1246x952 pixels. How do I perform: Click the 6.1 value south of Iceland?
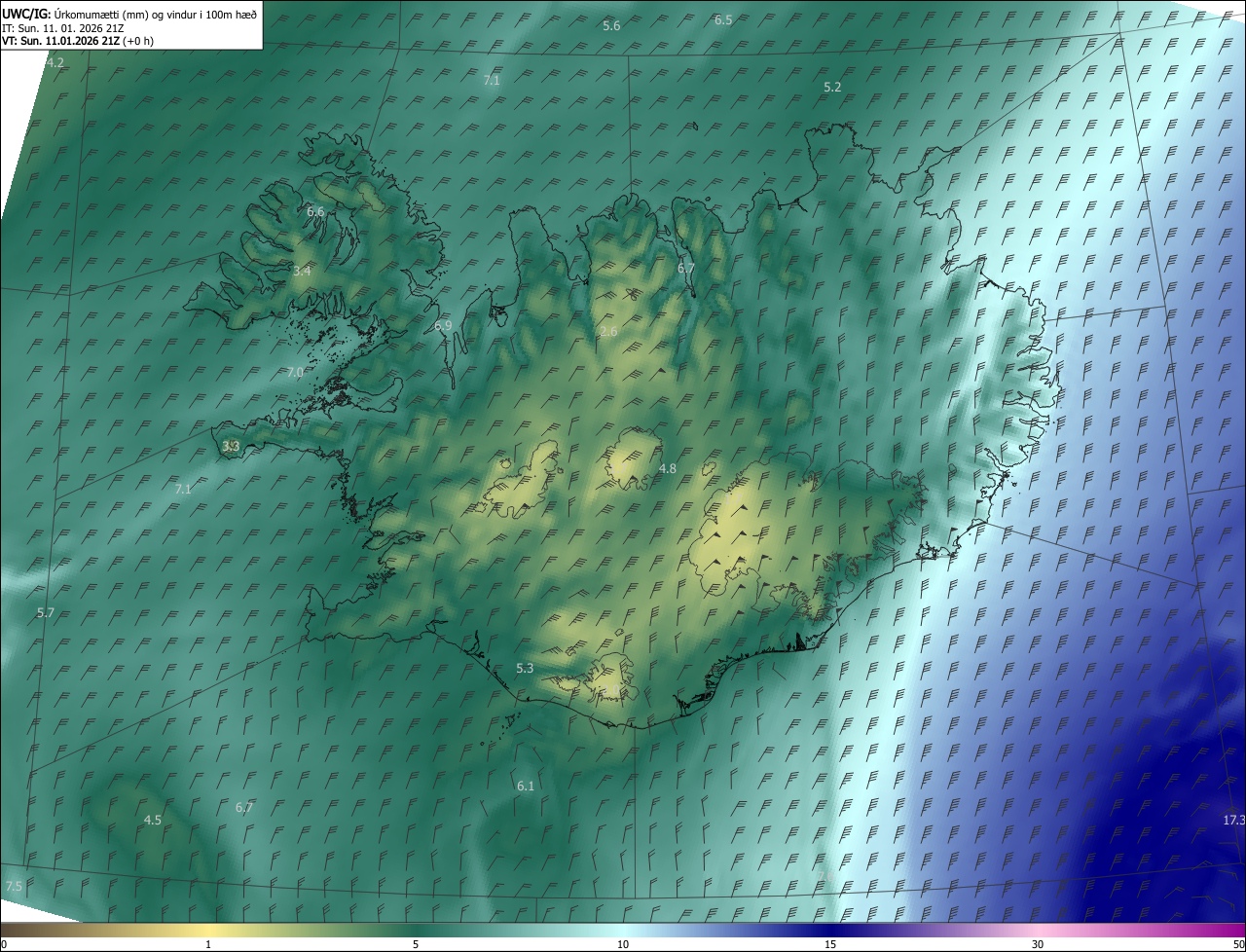(526, 786)
